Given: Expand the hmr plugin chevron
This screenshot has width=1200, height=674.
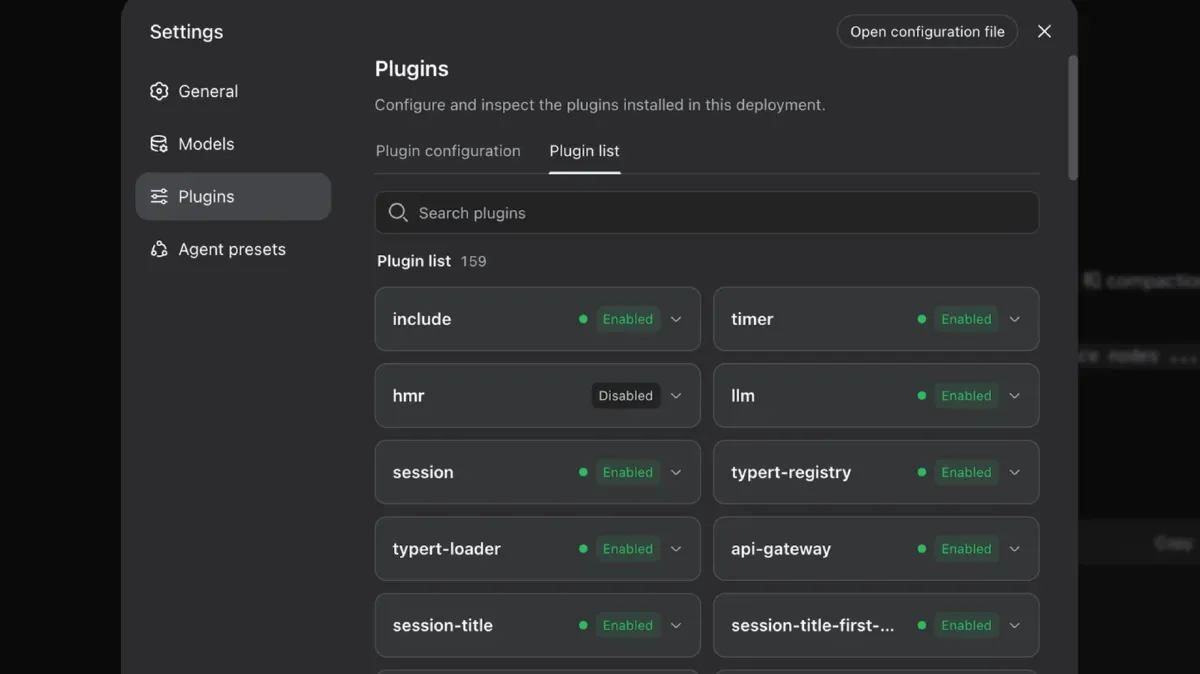Looking at the screenshot, I should (x=676, y=396).
